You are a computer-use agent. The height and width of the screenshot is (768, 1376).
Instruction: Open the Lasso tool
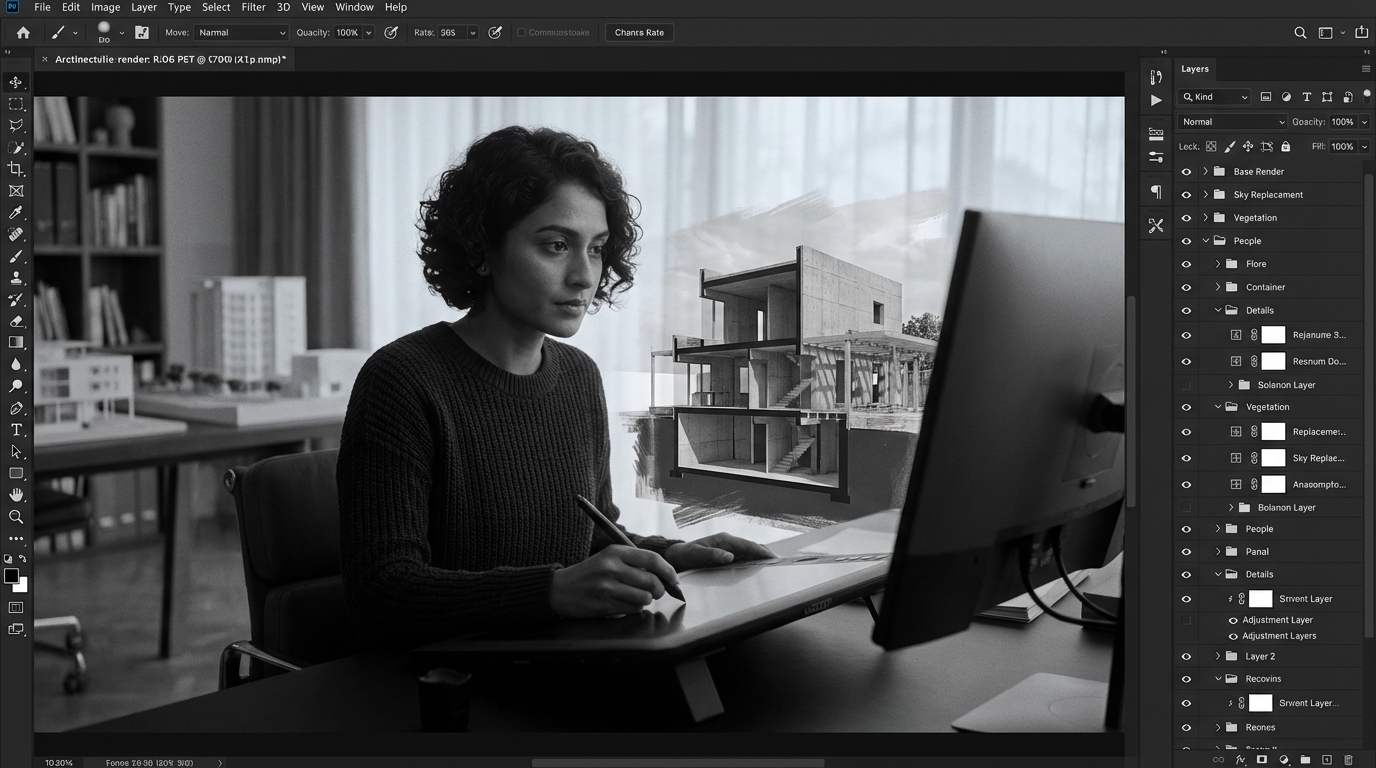15,125
